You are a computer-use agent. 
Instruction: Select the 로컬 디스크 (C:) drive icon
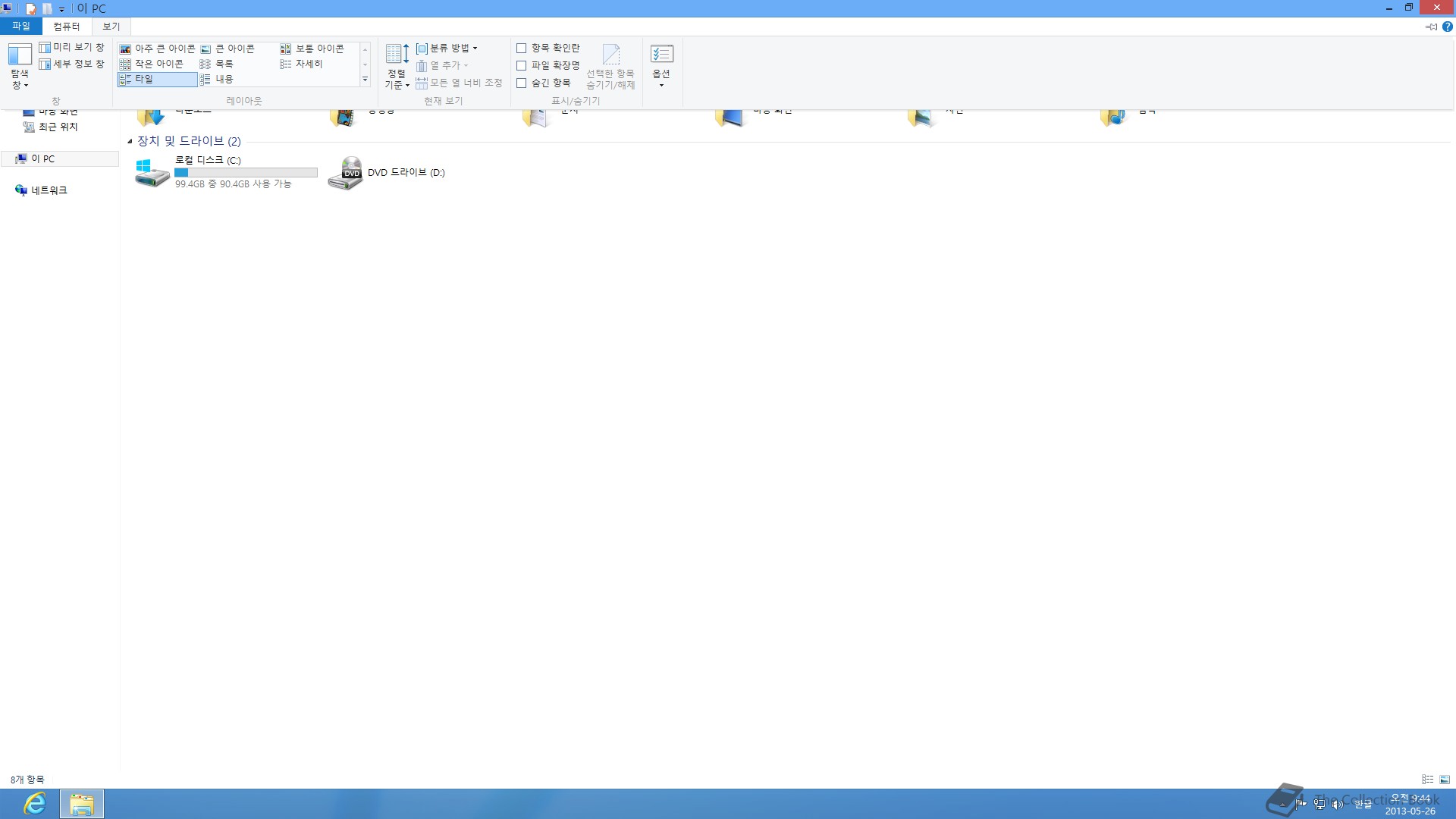[x=152, y=172]
